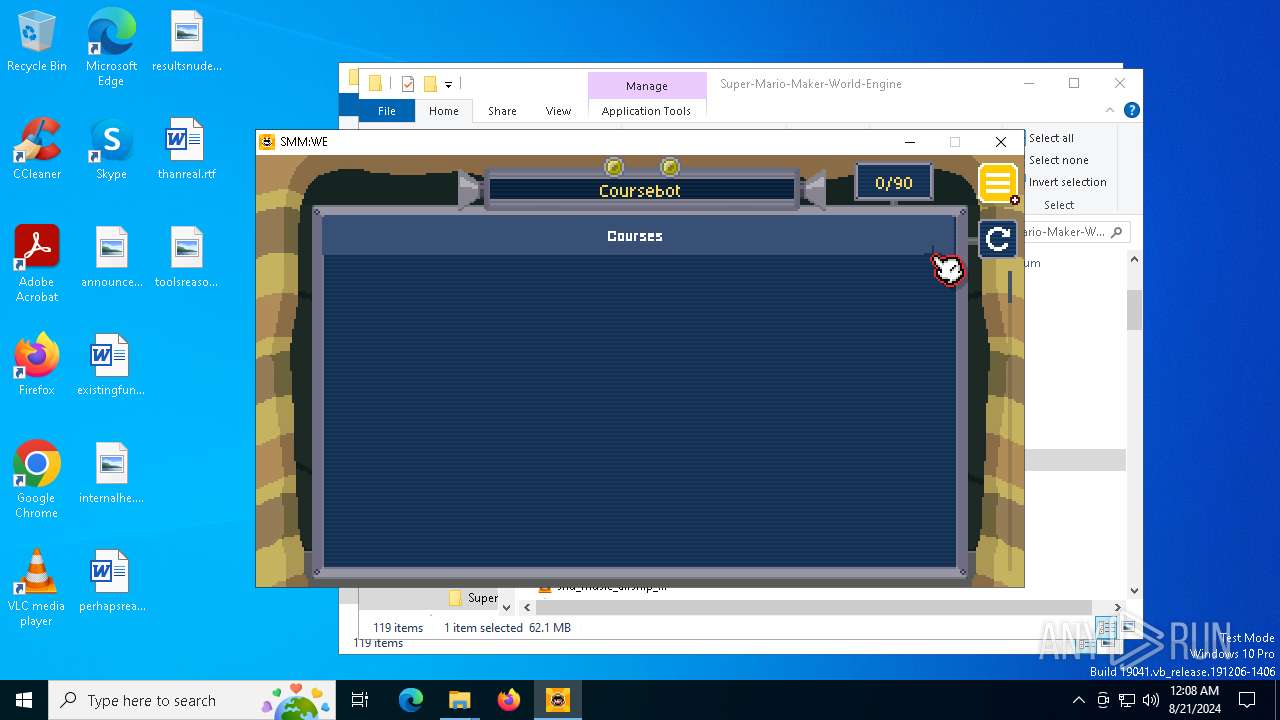Switch Explorer to details view icon
The image size is (1280, 720).
[x=1106, y=628]
